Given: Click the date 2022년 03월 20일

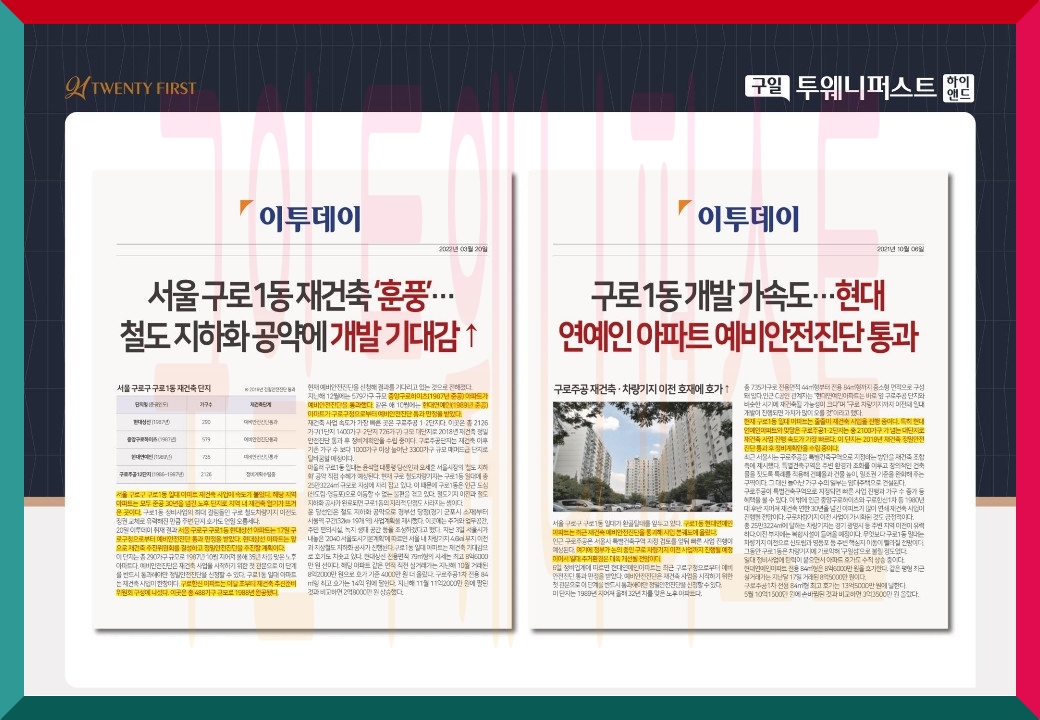Looking at the screenshot, I should click(462, 250).
